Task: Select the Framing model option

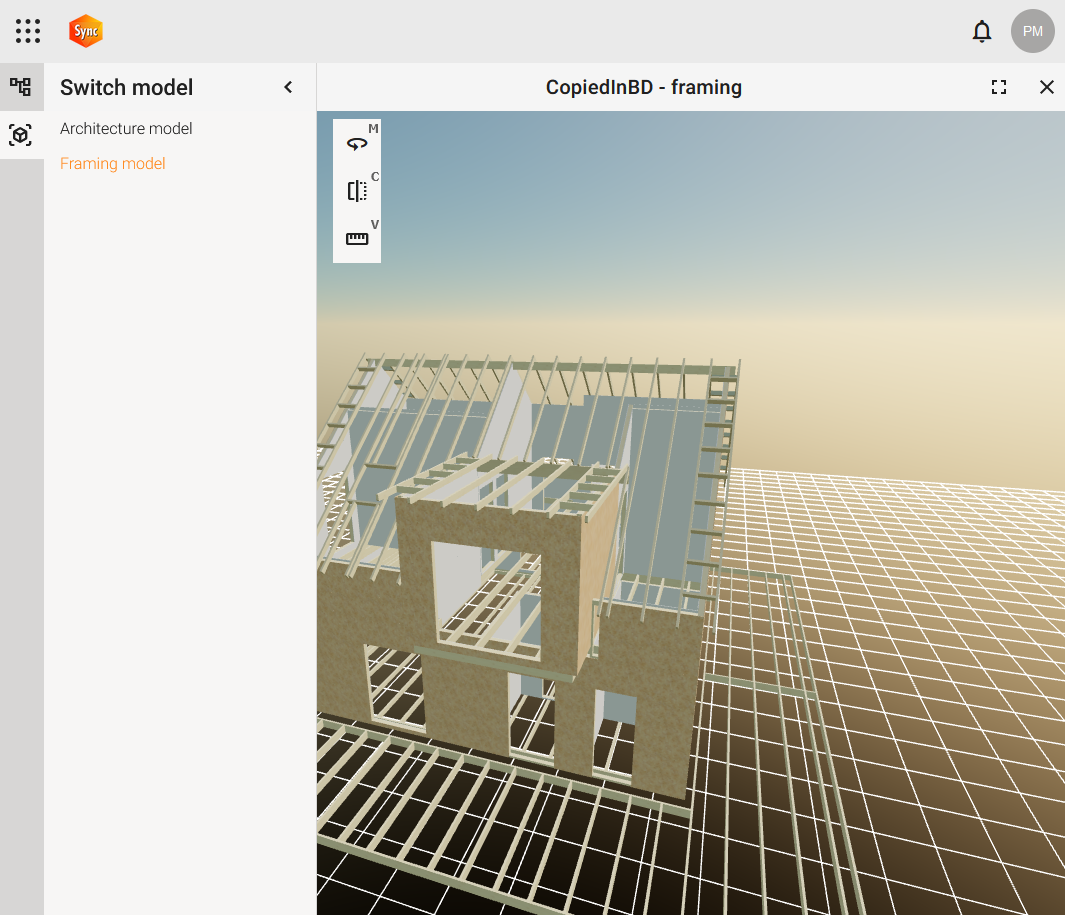Action: [113, 164]
